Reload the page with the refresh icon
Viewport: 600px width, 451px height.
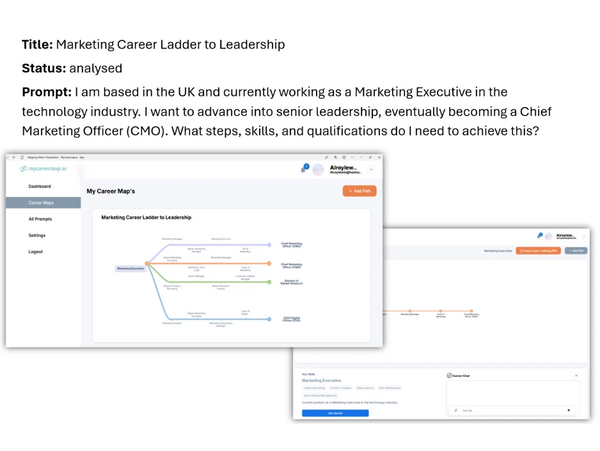coord(22,157)
